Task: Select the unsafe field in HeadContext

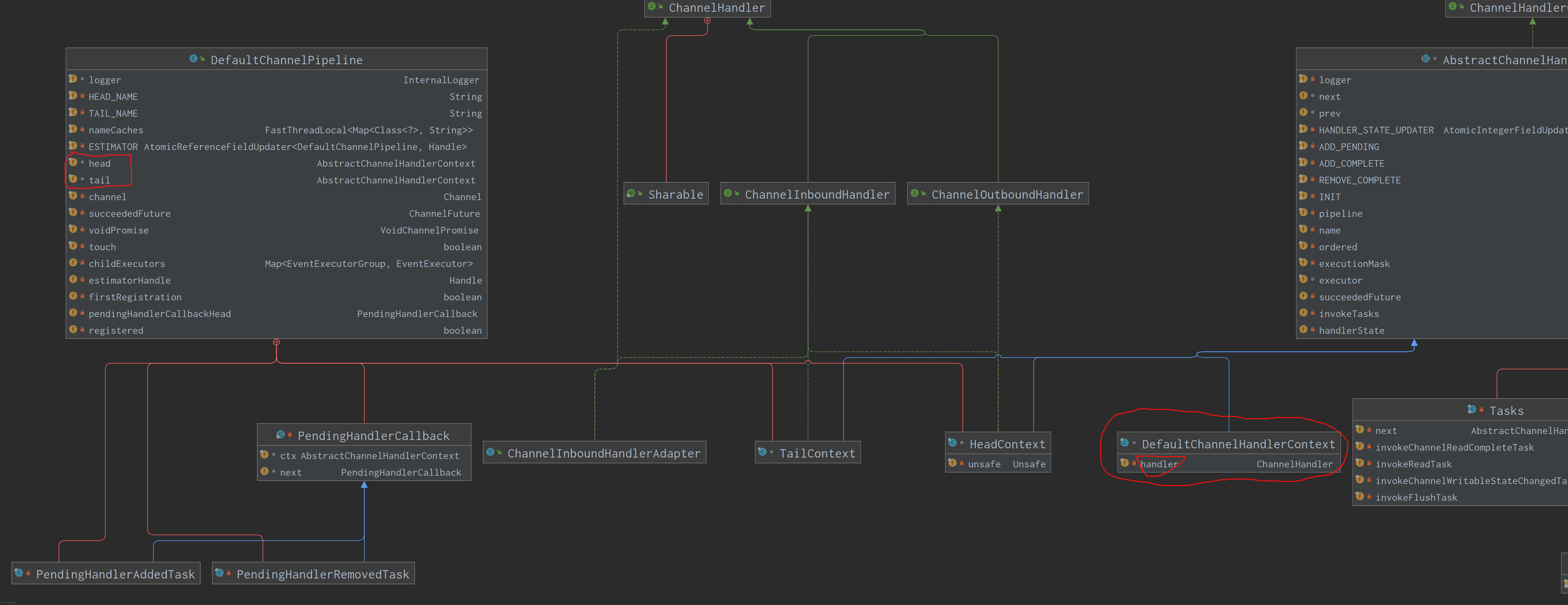Action: click(984, 464)
